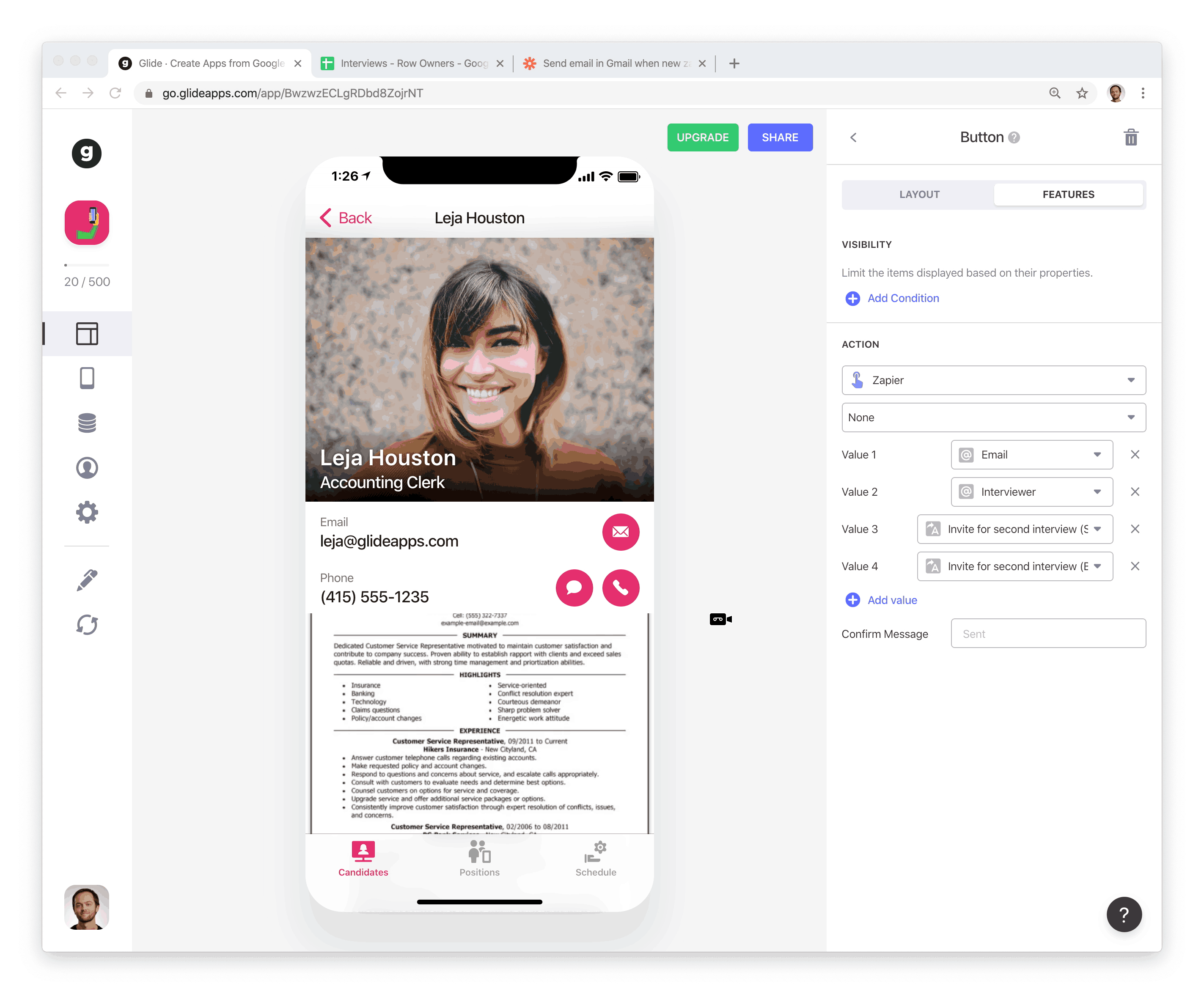Click the pink email envelope button
The image size is (1204, 994).
[x=621, y=532]
